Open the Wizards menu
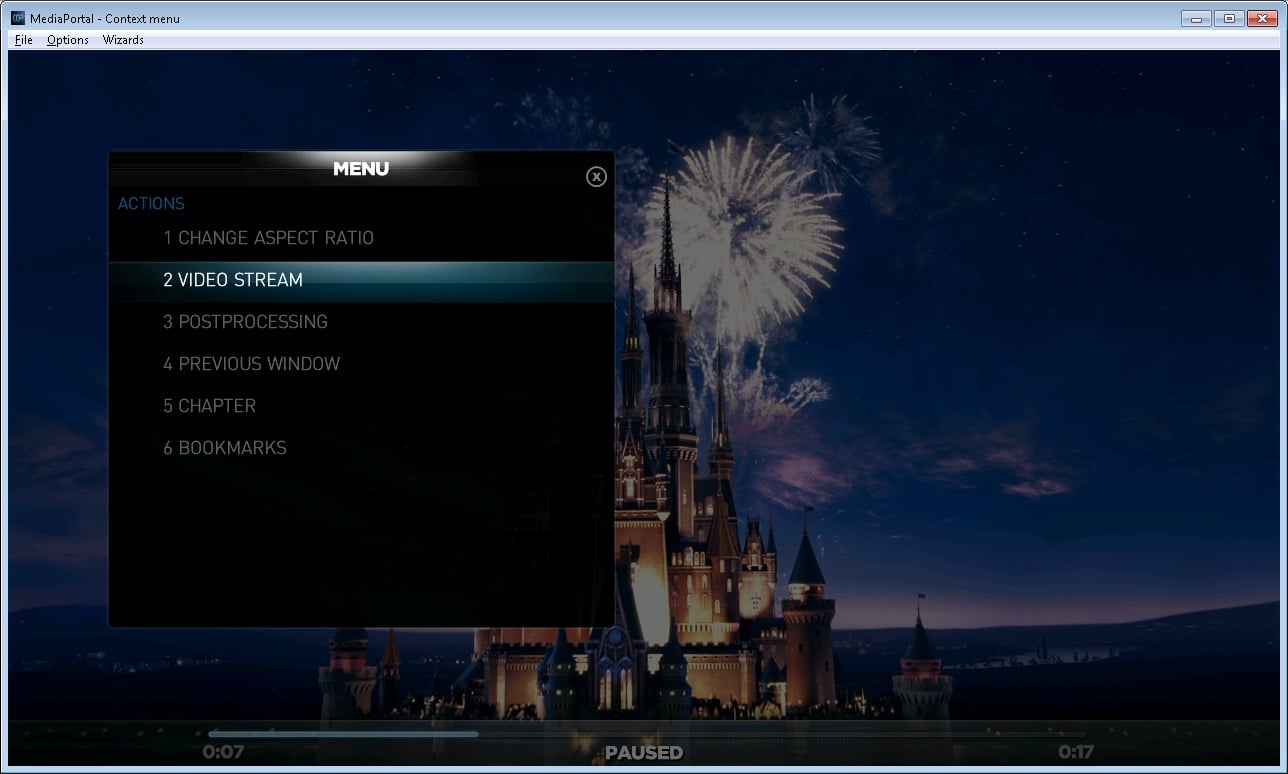This screenshot has width=1288, height=774. point(123,40)
